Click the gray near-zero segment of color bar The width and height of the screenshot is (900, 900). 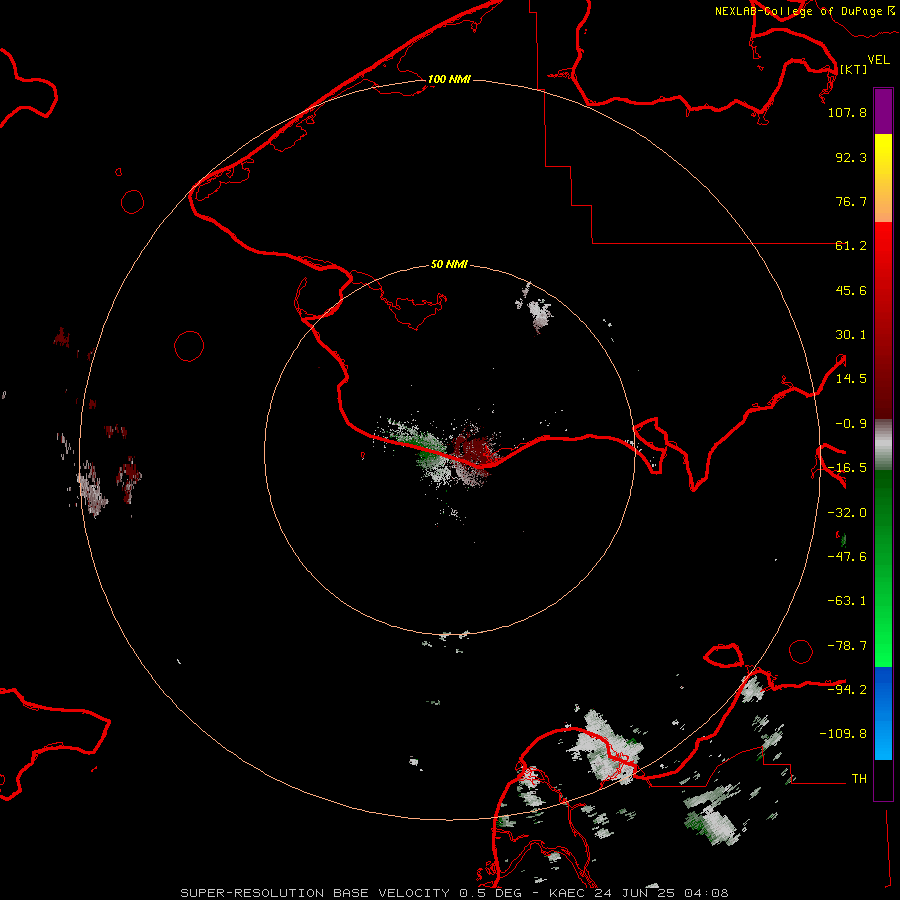[883, 445]
